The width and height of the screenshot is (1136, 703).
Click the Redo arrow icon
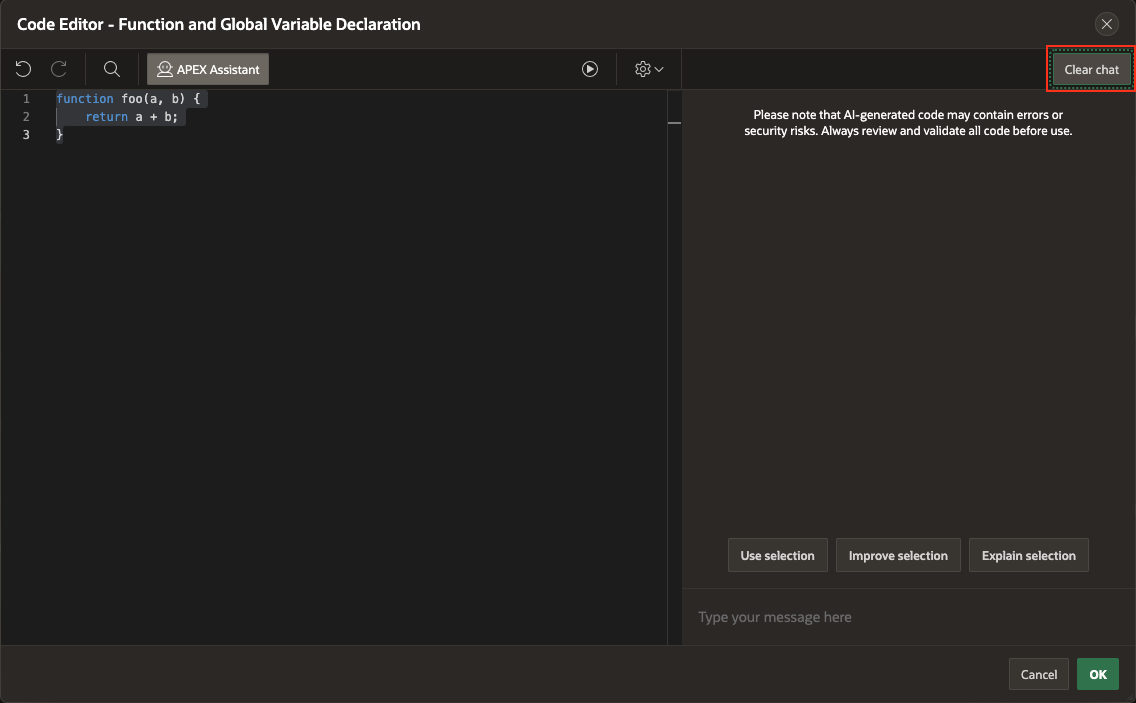point(59,69)
